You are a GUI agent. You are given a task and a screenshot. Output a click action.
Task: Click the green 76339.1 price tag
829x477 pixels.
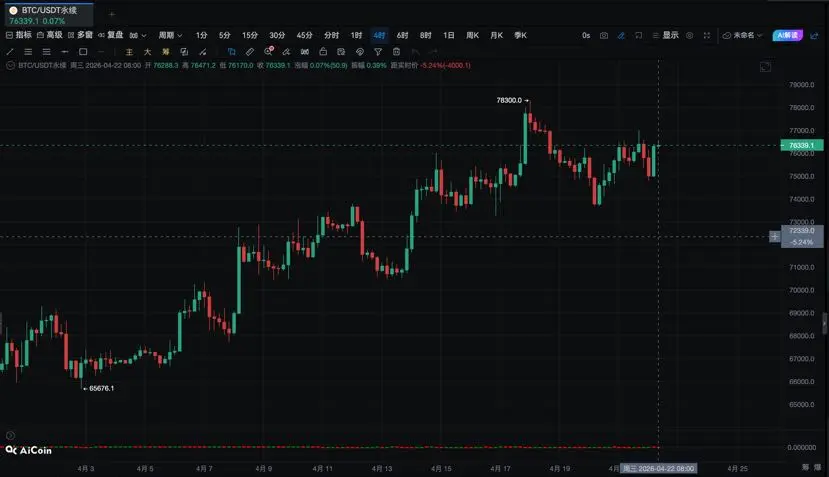coord(802,145)
